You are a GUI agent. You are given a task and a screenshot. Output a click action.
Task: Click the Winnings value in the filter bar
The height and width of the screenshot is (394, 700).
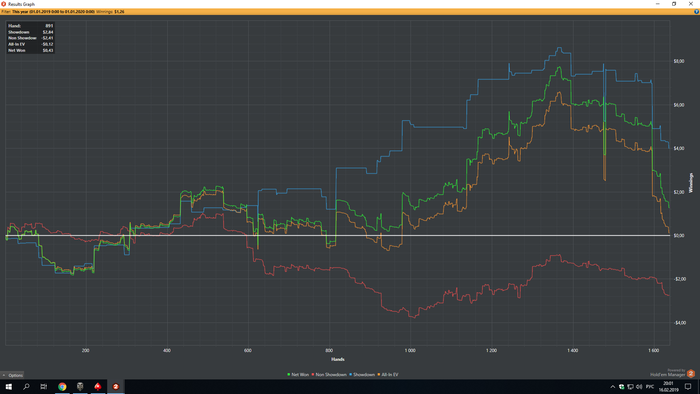(x=119, y=12)
